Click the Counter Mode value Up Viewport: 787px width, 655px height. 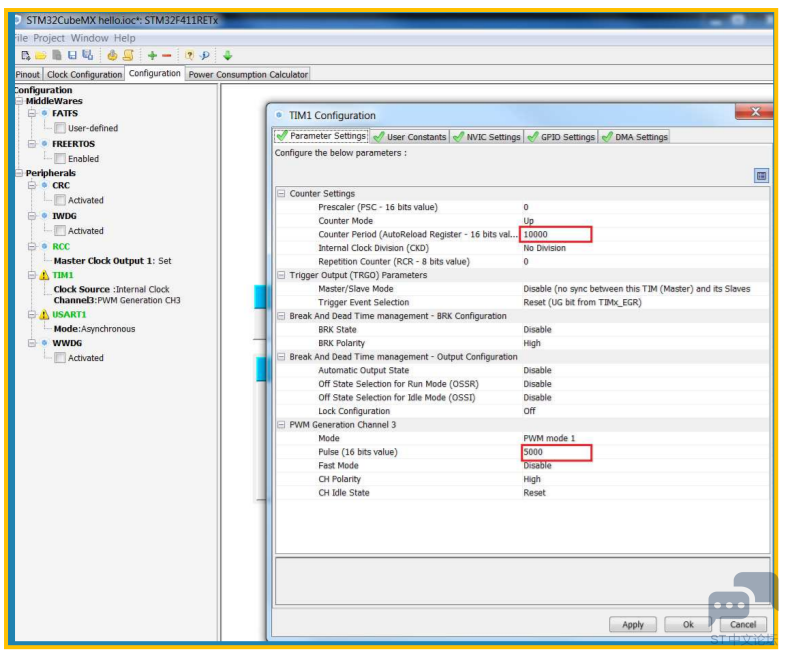coord(529,221)
